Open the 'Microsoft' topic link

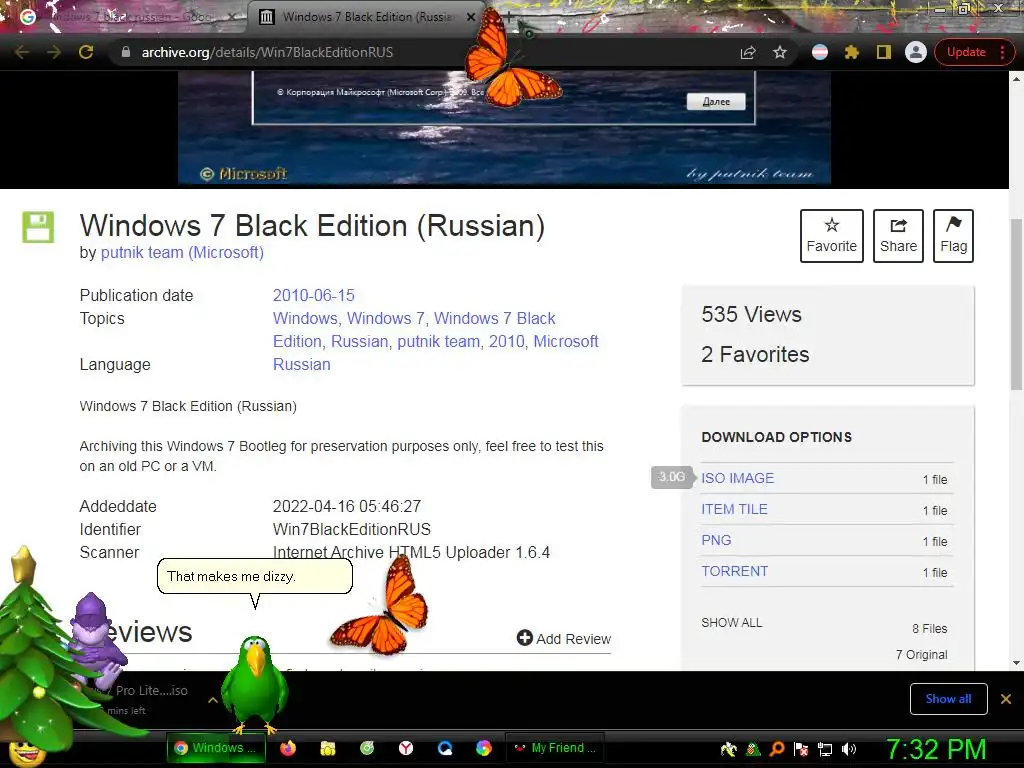pos(566,341)
